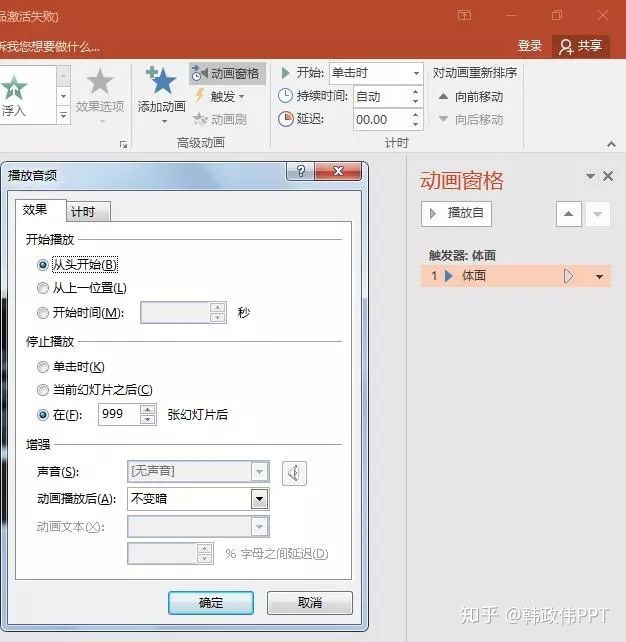Open the Animation Pane button in ribbon
Image resolution: width=626 pixels, height=642 pixels.
click(227, 74)
